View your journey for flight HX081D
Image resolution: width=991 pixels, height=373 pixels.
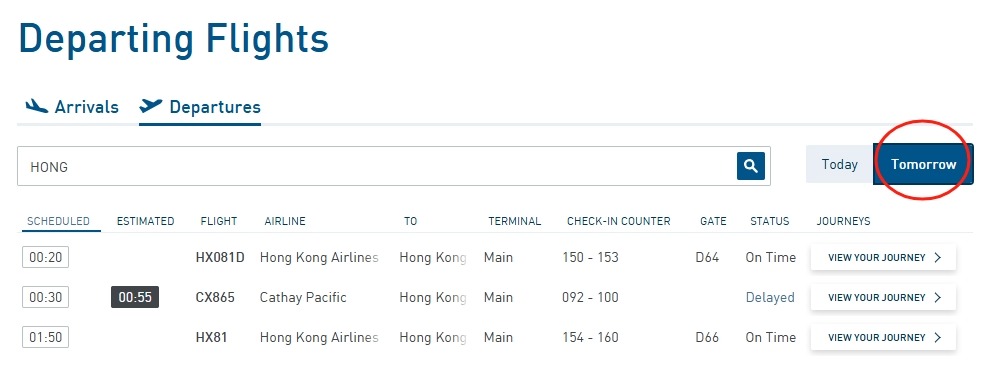[884, 257]
